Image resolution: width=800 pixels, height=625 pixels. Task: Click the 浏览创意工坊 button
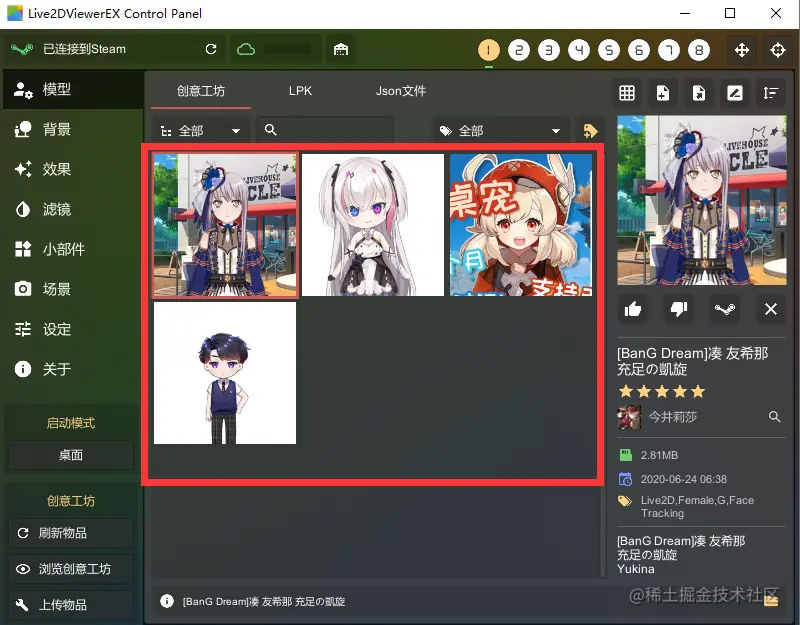71,569
